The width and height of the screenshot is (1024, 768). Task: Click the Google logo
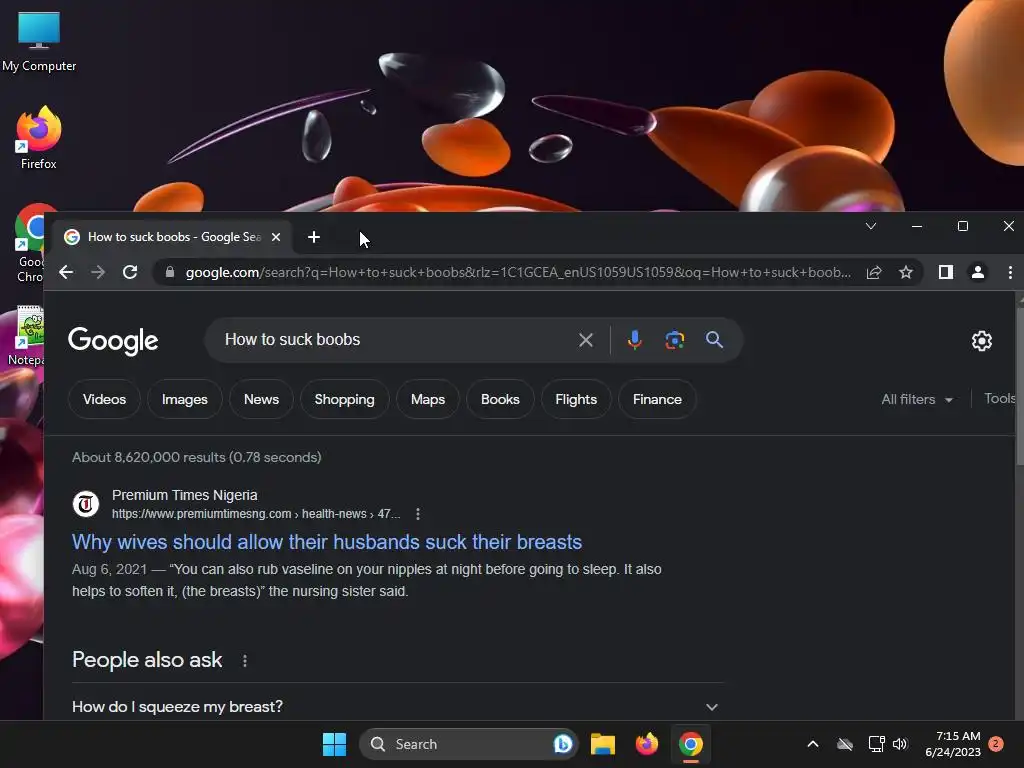[113, 341]
